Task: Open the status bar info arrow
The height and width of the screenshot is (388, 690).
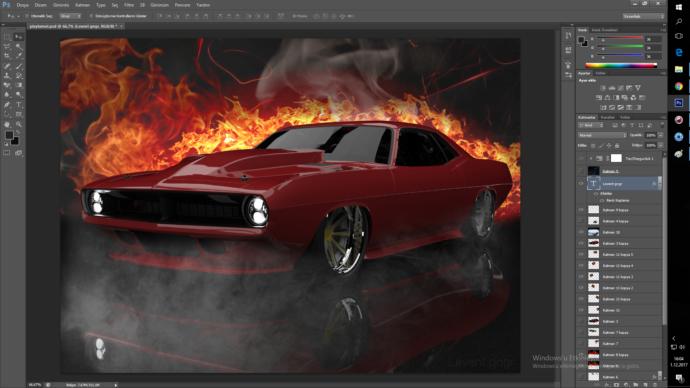Action: tap(116, 385)
